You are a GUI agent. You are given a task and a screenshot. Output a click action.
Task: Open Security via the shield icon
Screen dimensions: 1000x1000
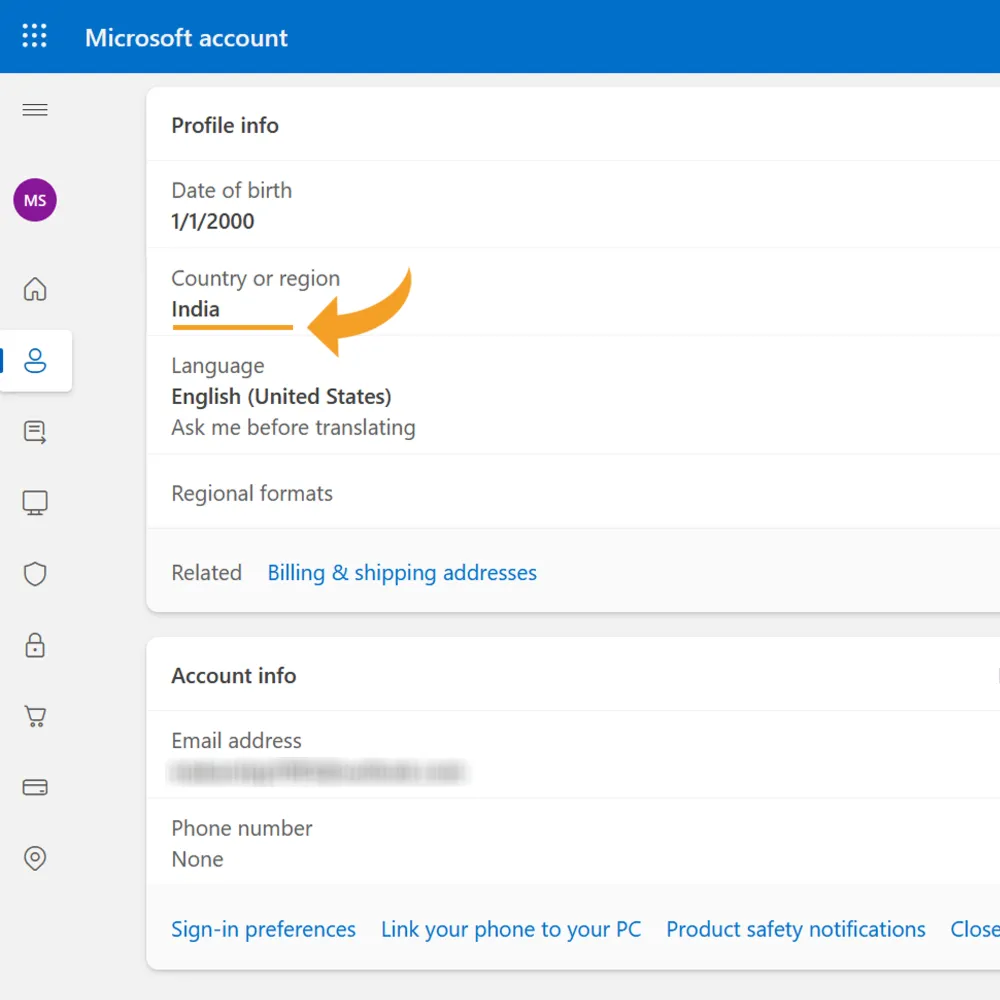click(x=35, y=574)
